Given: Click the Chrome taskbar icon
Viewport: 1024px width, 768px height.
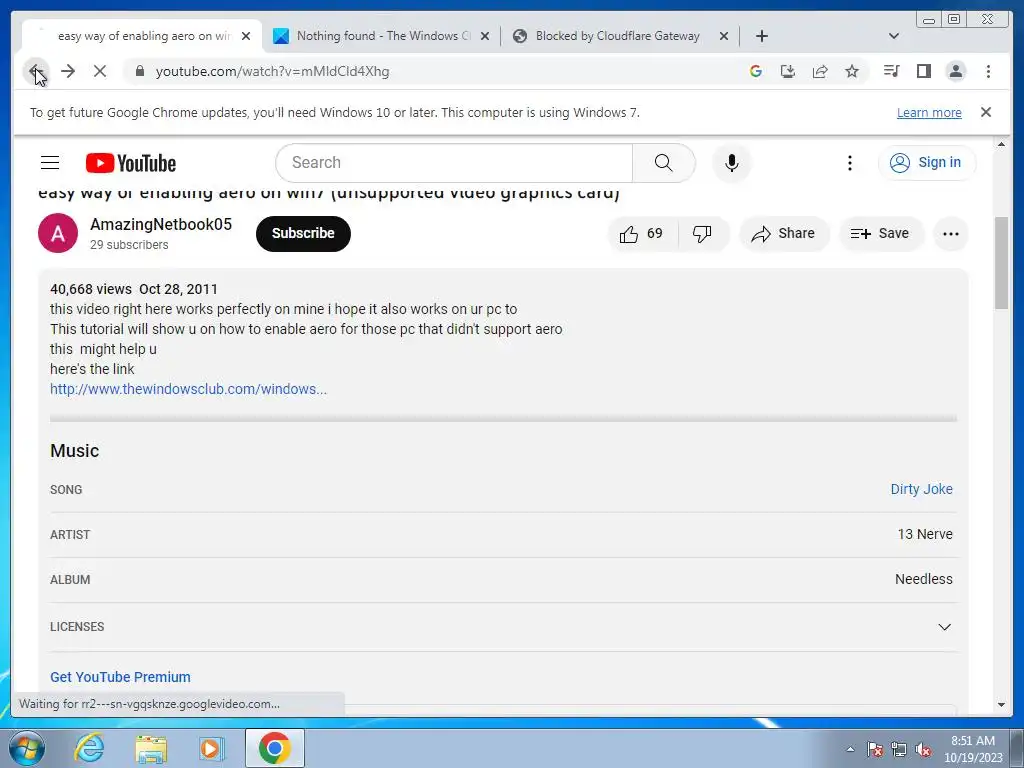Looking at the screenshot, I should [275, 748].
